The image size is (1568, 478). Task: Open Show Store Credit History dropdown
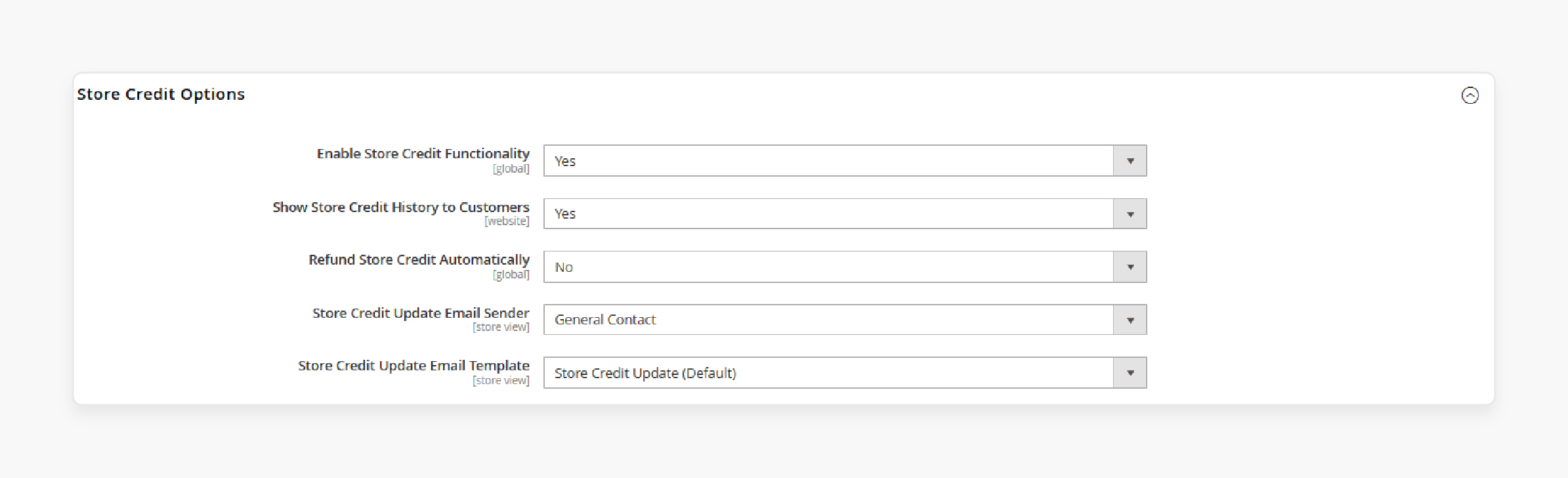[845, 214]
